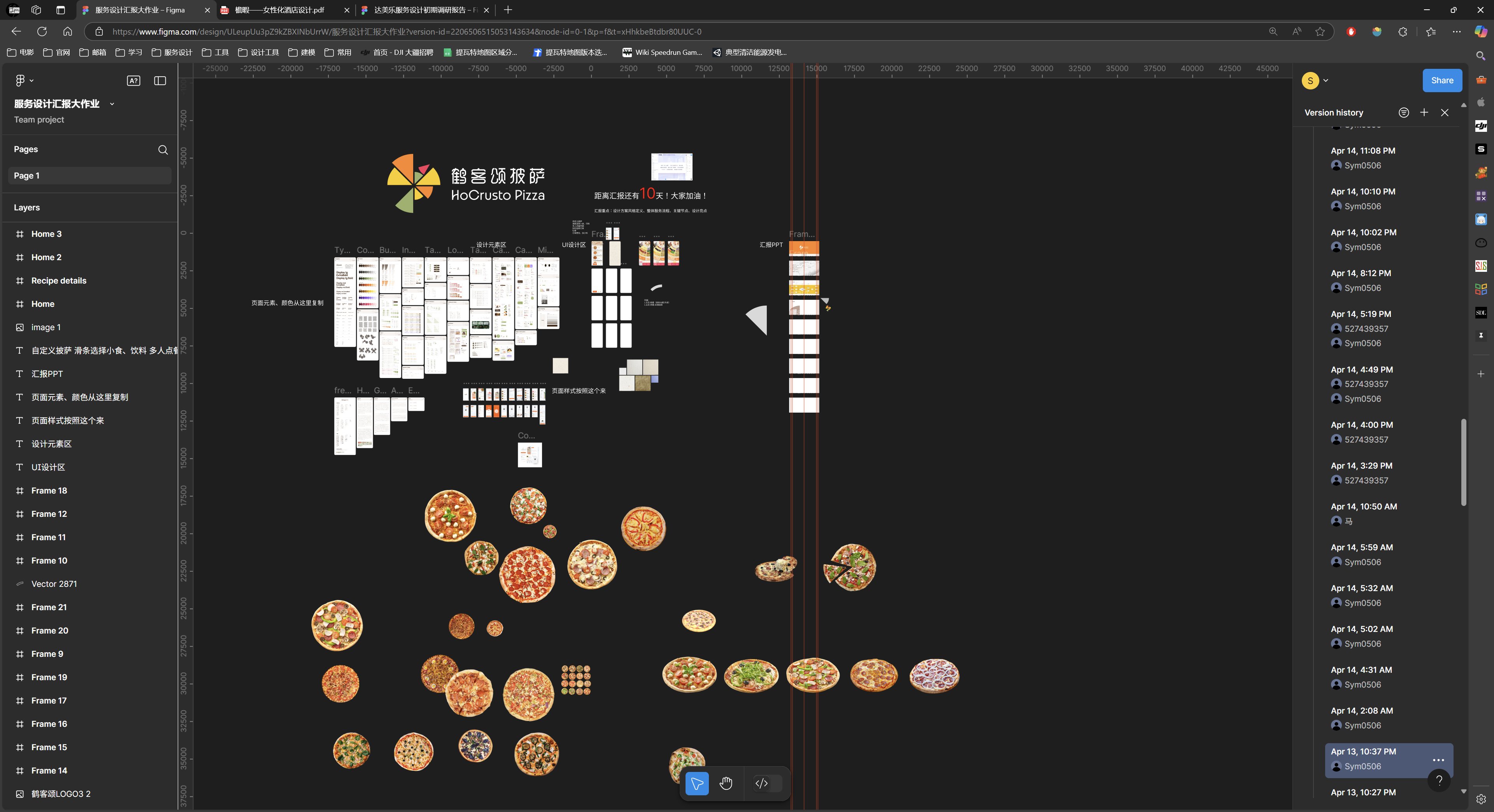Search pages with magnifier icon
Screen dimensions: 1494x812
click(x=163, y=150)
